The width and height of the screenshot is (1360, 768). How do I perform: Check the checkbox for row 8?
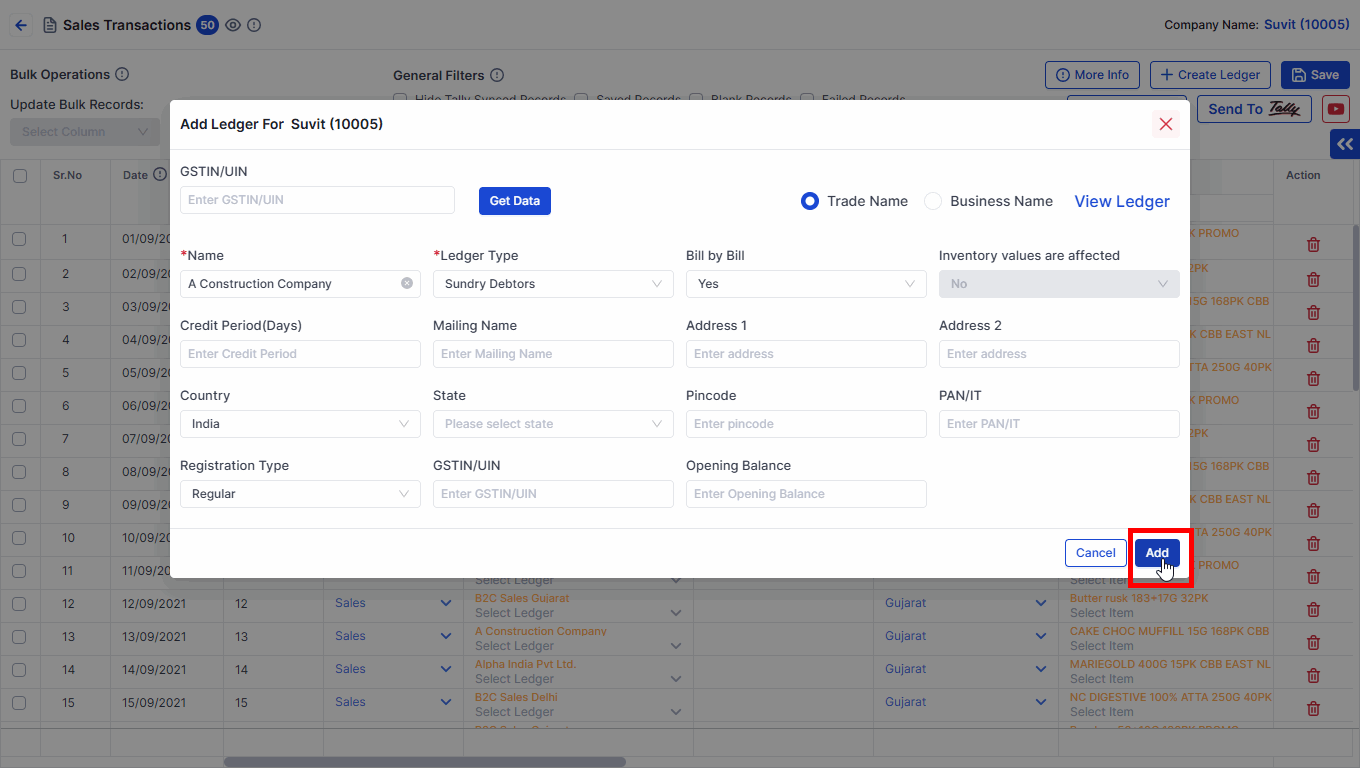coord(20,472)
